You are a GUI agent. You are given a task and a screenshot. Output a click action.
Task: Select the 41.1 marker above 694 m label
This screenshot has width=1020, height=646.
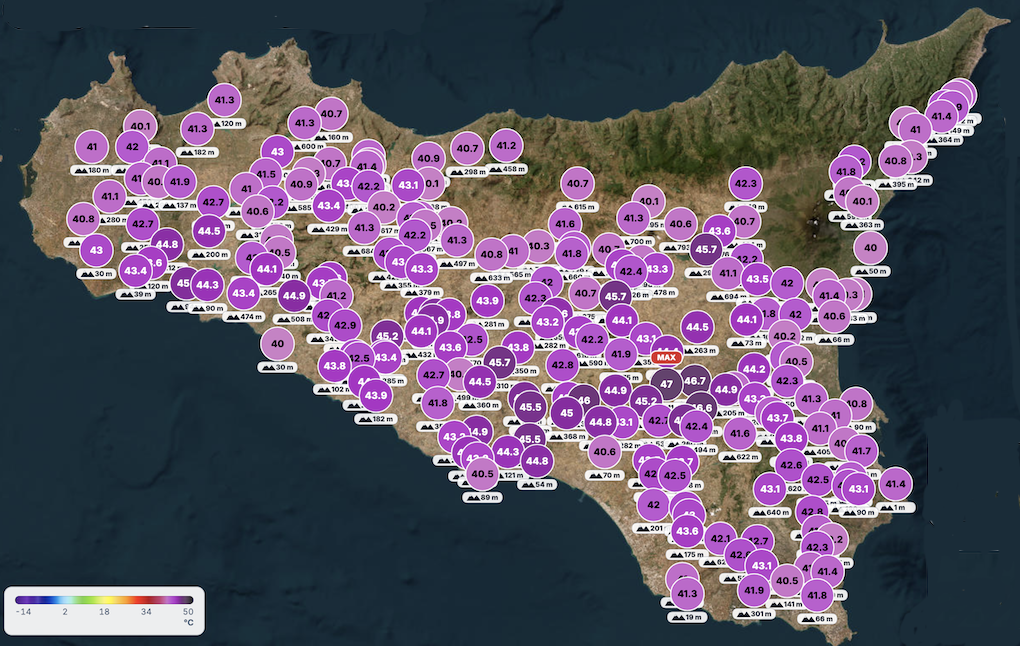pos(728,273)
